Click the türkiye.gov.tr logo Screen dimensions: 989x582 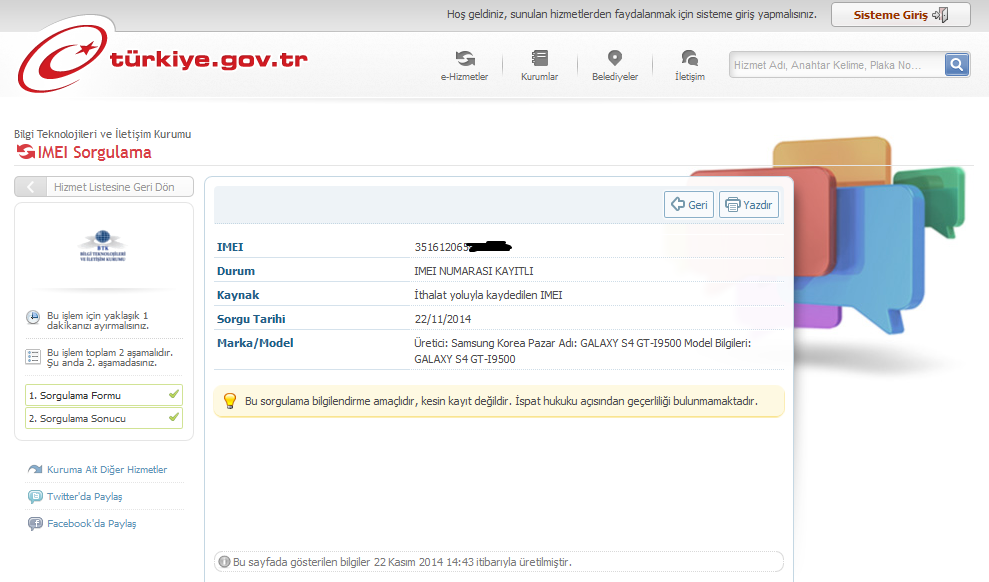tap(162, 60)
